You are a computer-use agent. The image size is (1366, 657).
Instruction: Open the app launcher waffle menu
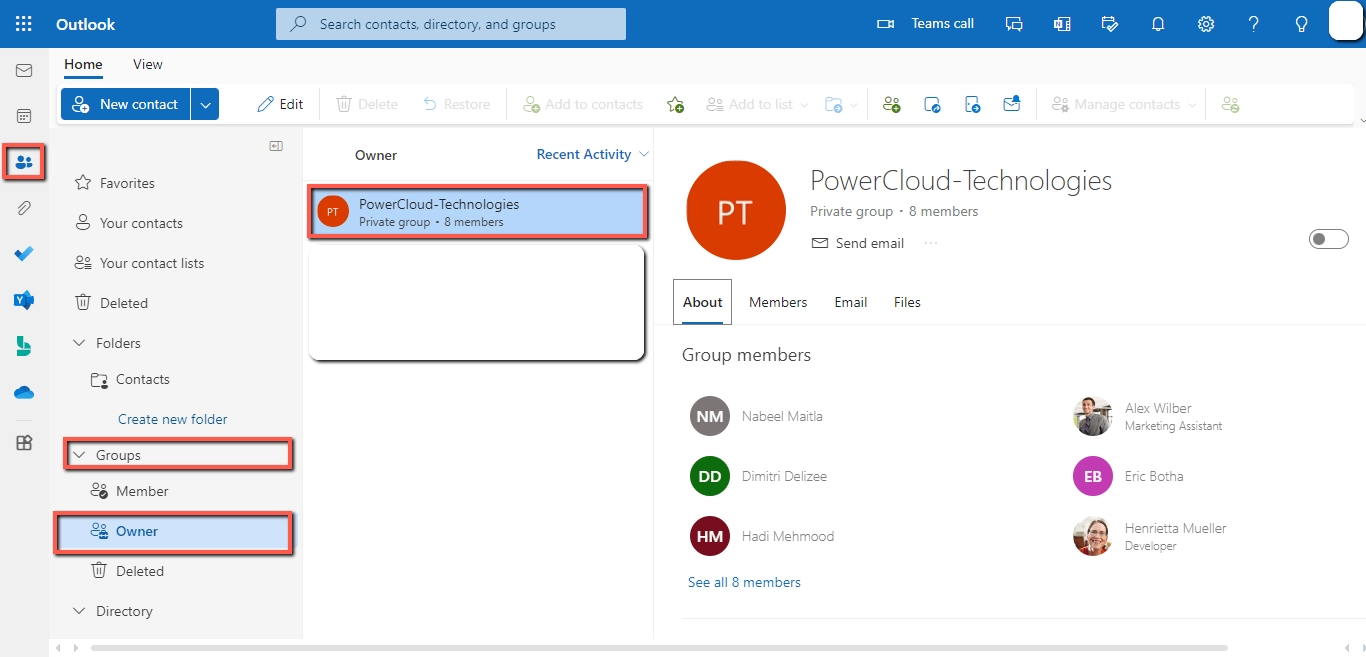(24, 24)
